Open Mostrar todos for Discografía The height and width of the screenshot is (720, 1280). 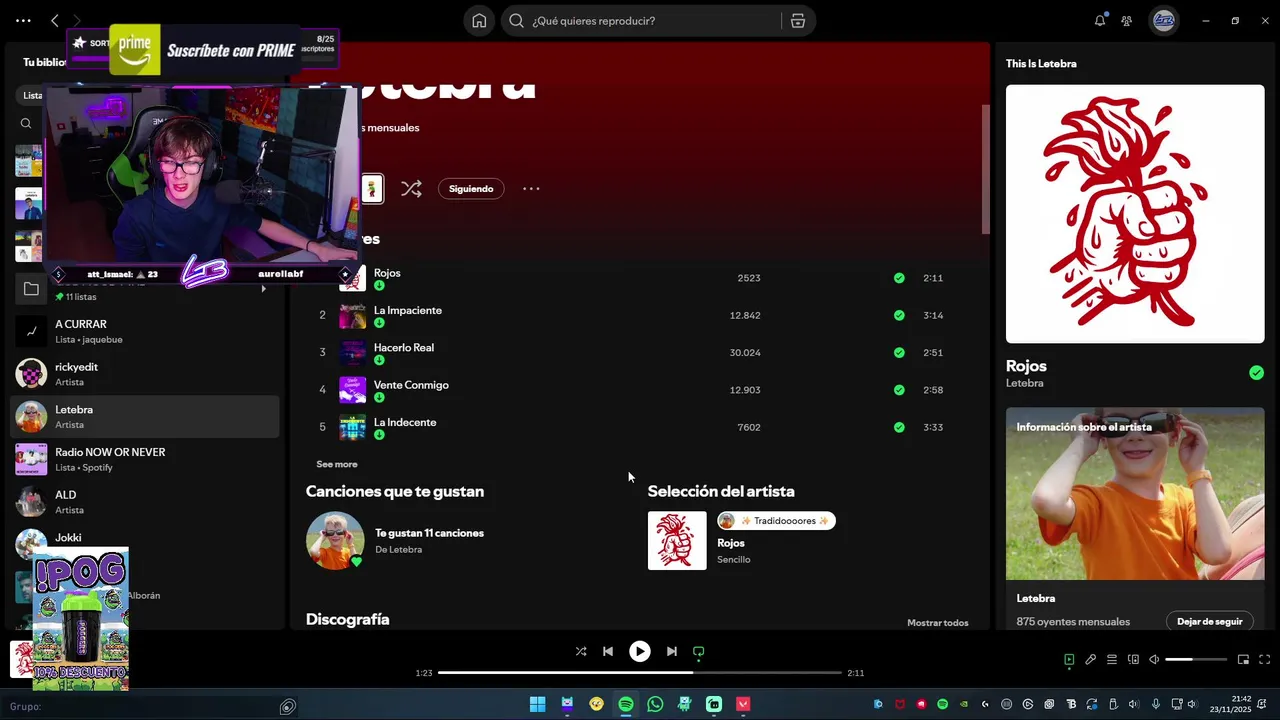coord(938,623)
